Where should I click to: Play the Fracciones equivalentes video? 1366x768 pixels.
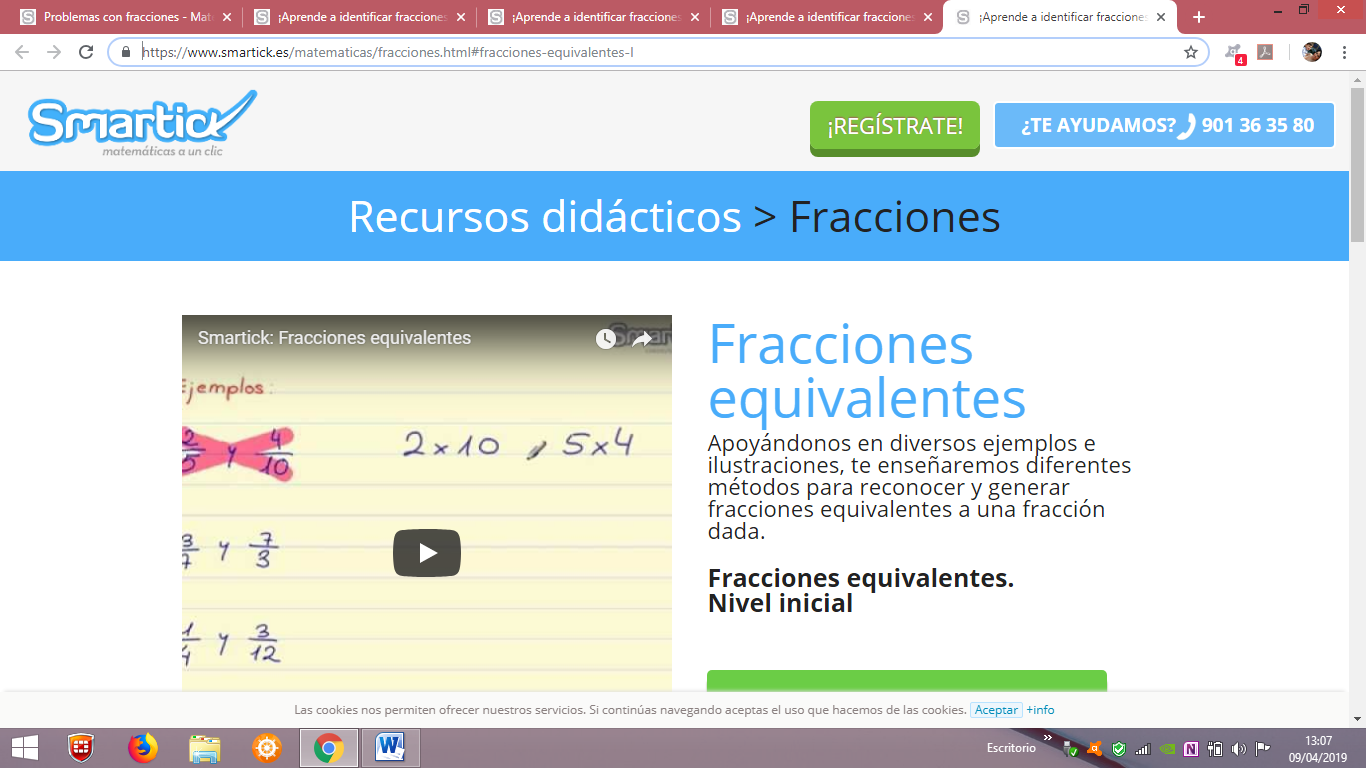427,553
